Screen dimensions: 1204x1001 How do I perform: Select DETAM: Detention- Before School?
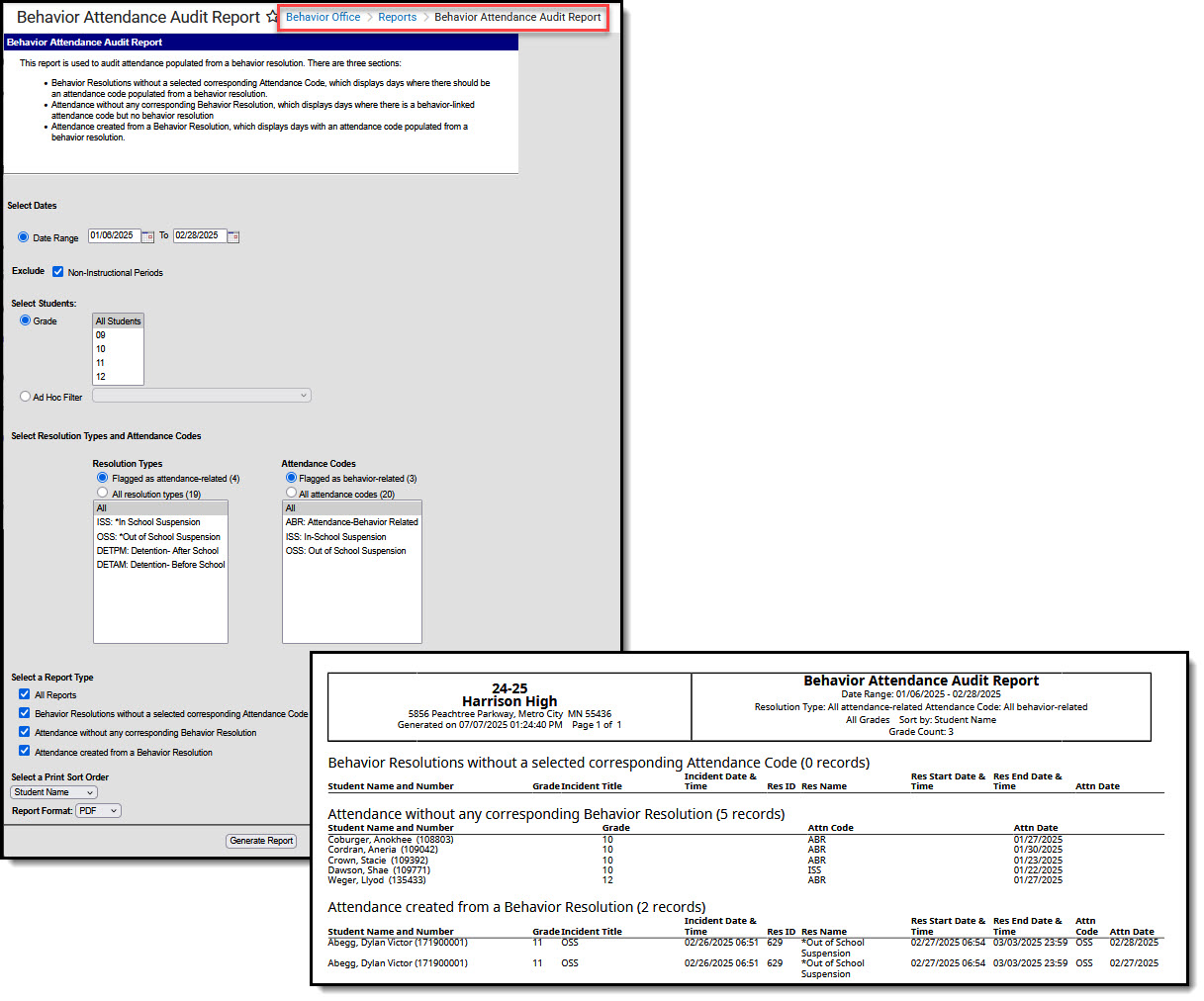coord(160,565)
